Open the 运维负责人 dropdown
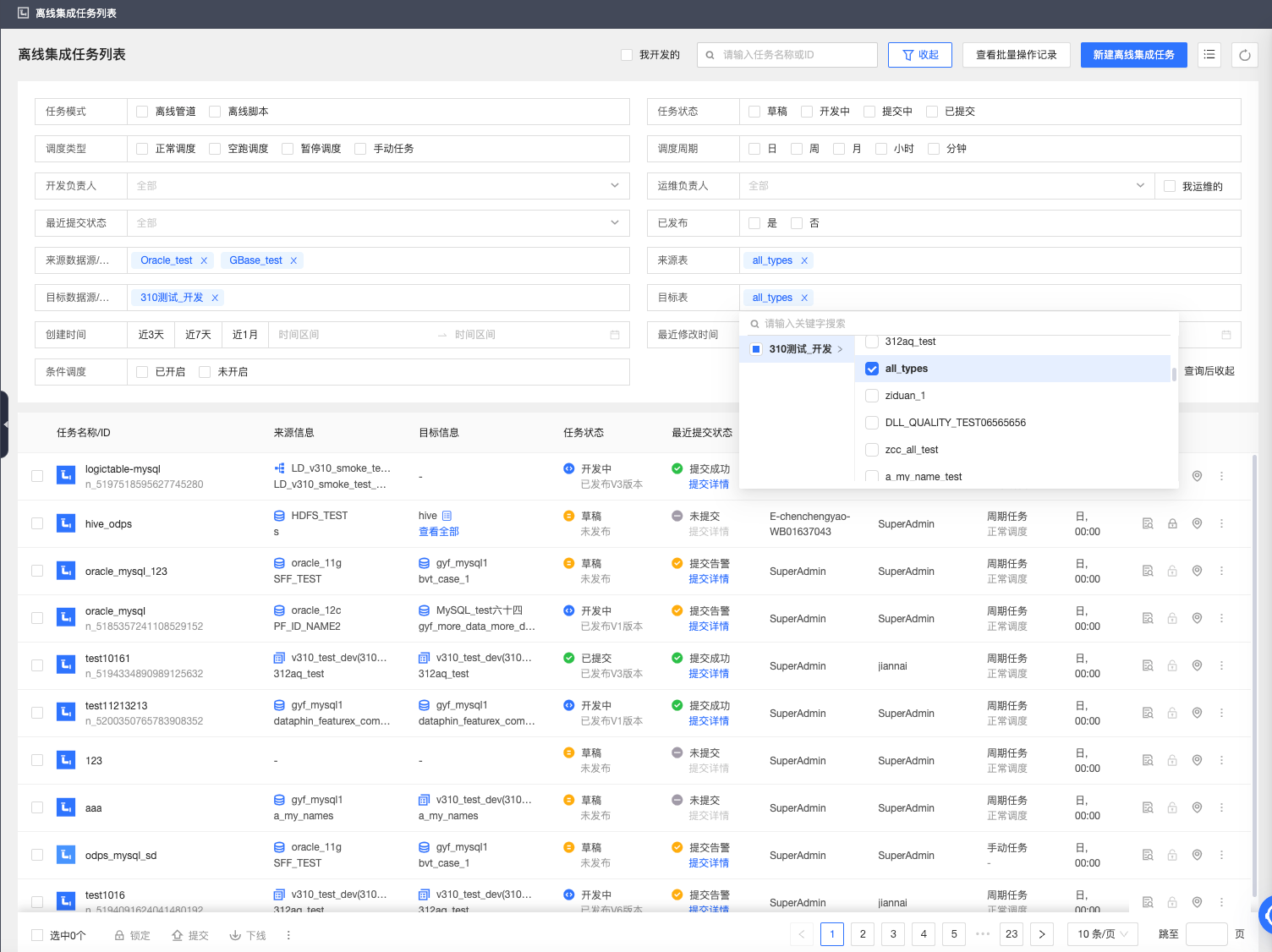1272x952 pixels. (947, 186)
